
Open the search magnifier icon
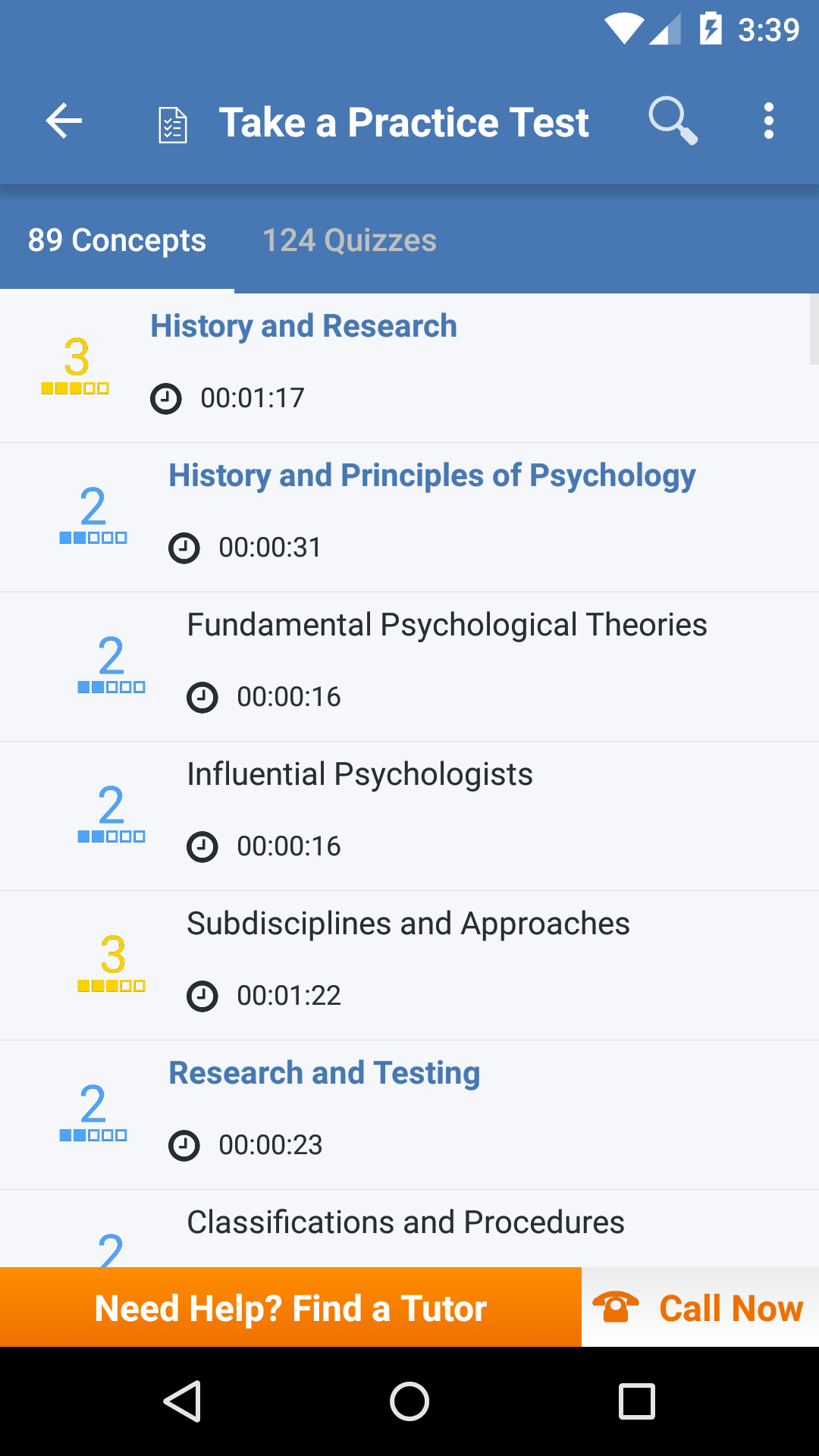click(x=673, y=121)
